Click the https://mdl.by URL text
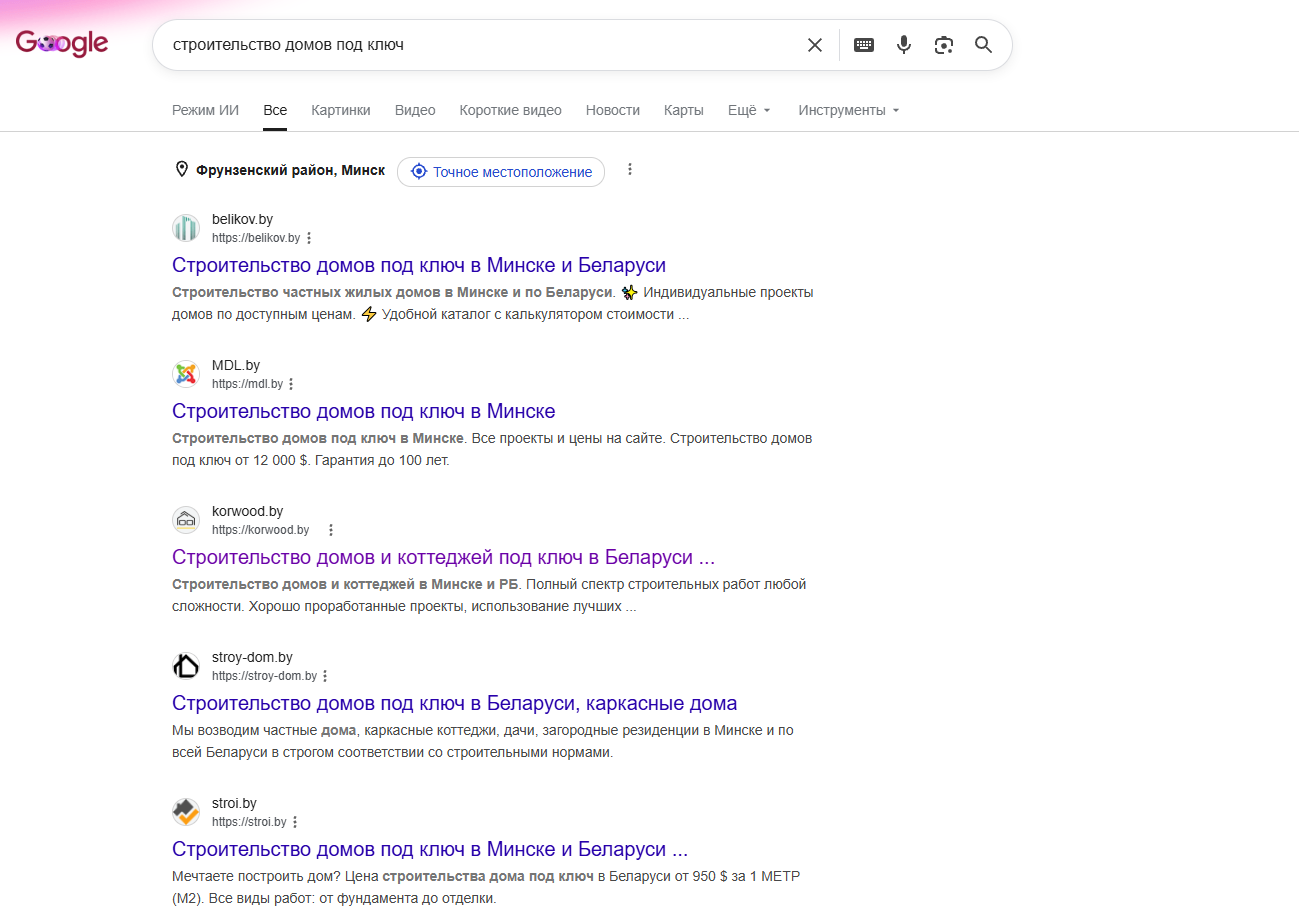The height and width of the screenshot is (912, 1299). pos(247,384)
